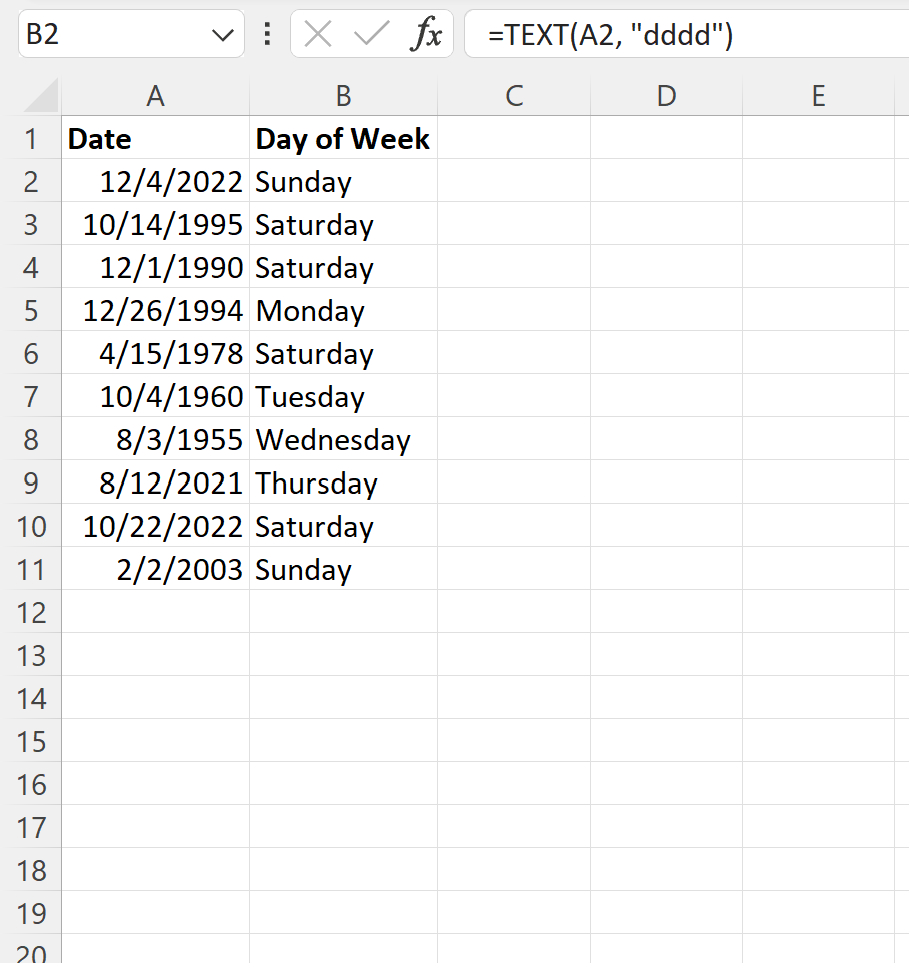
Task: Click the three-dot formula bar separator
Action: [x=266, y=33]
